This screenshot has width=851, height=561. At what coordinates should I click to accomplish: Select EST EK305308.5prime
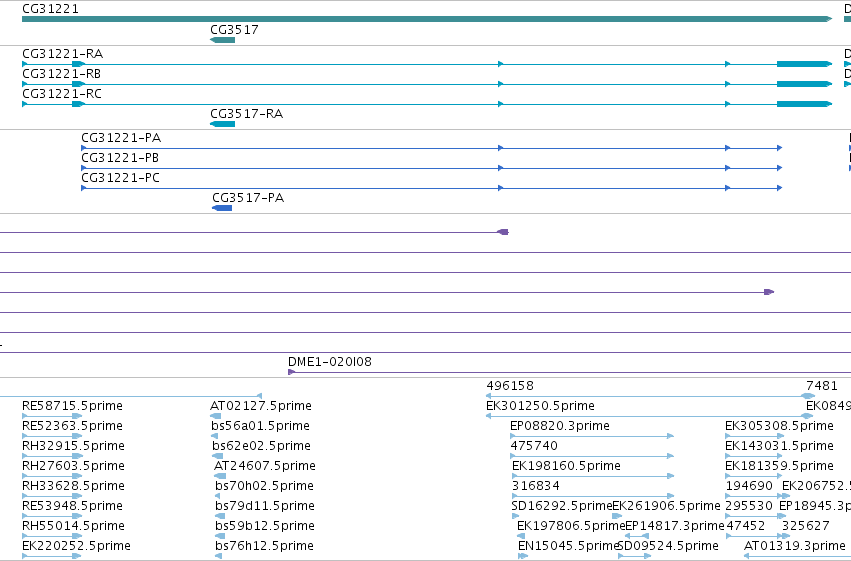[779, 426]
